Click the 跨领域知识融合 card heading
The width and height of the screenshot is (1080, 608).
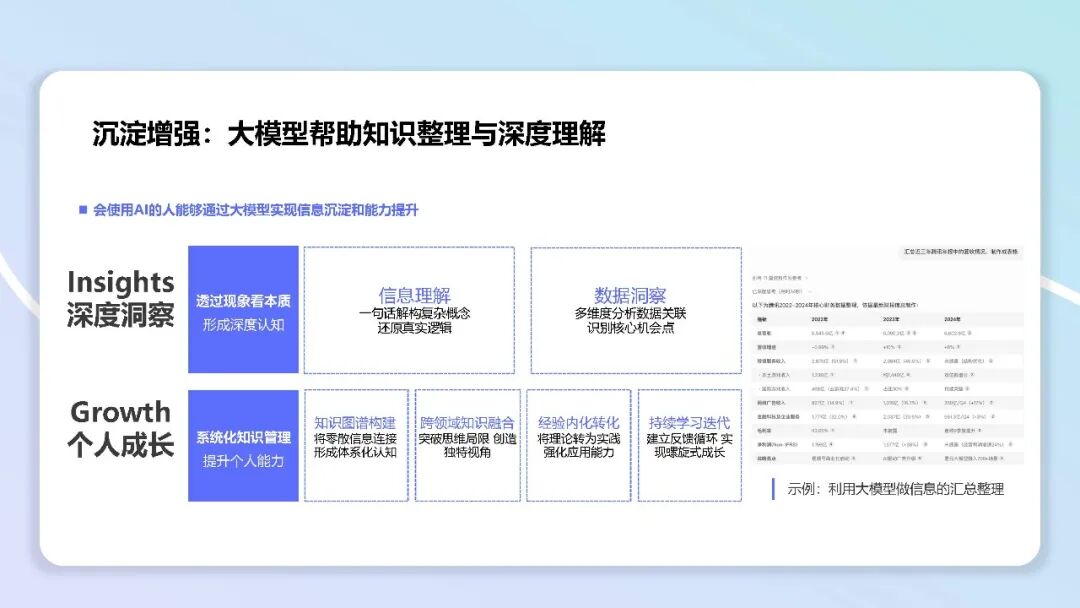468,423
